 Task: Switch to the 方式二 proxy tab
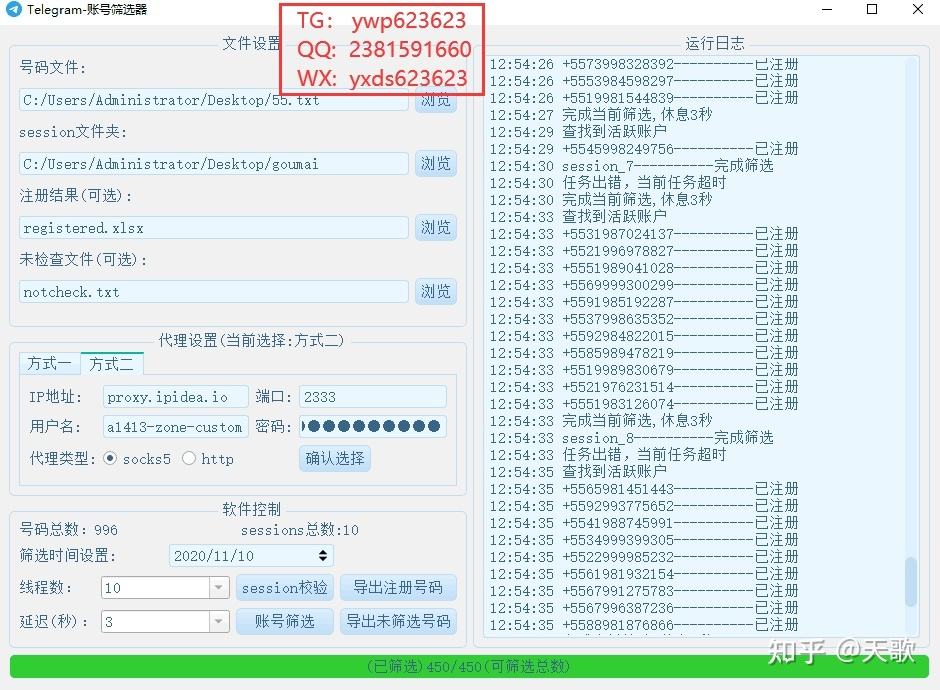tap(112, 363)
